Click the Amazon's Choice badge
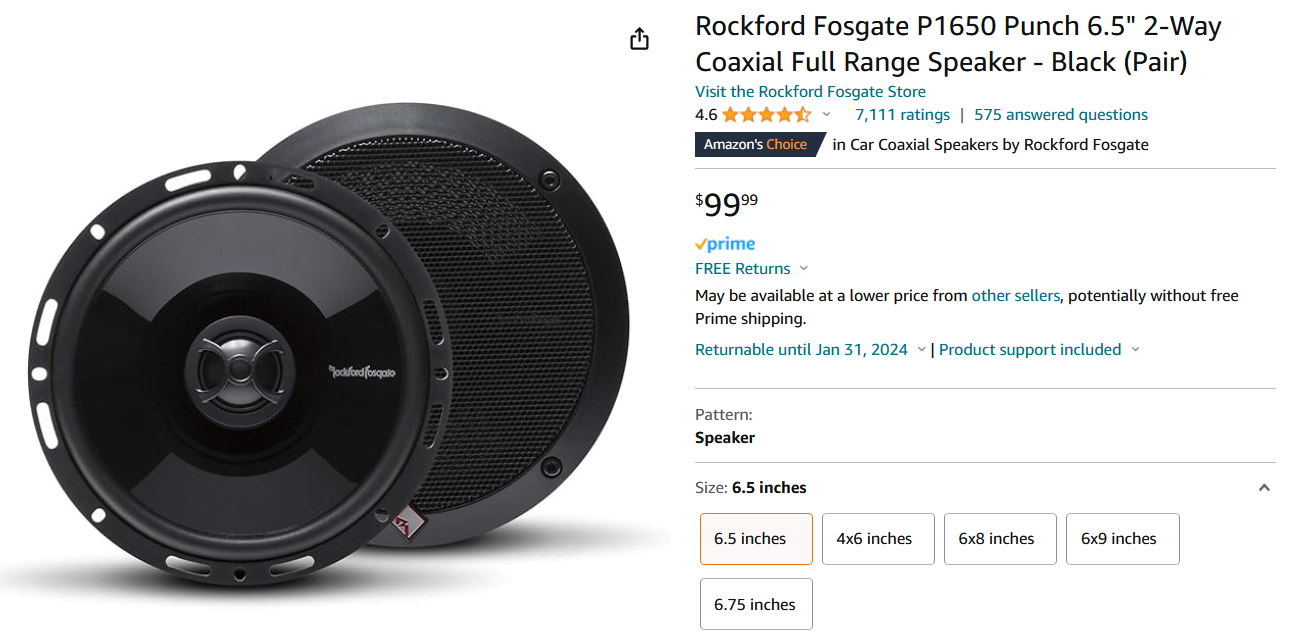The width and height of the screenshot is (1302, 632). tap(757, 145)
